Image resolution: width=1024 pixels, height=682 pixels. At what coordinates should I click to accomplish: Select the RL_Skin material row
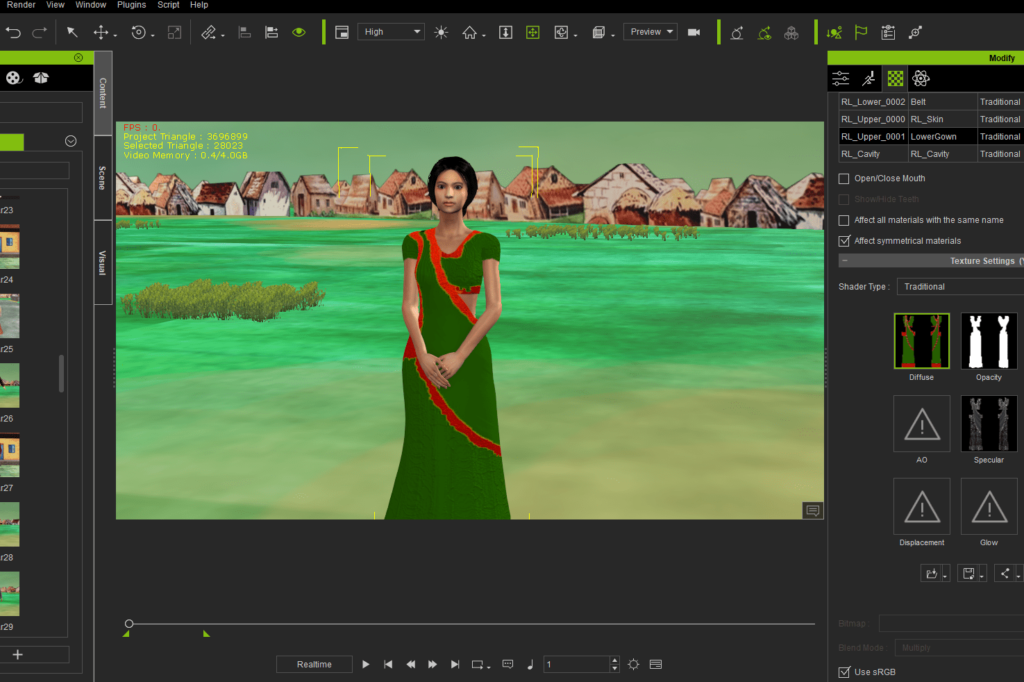pyautogui.click(x=927, y=118)
